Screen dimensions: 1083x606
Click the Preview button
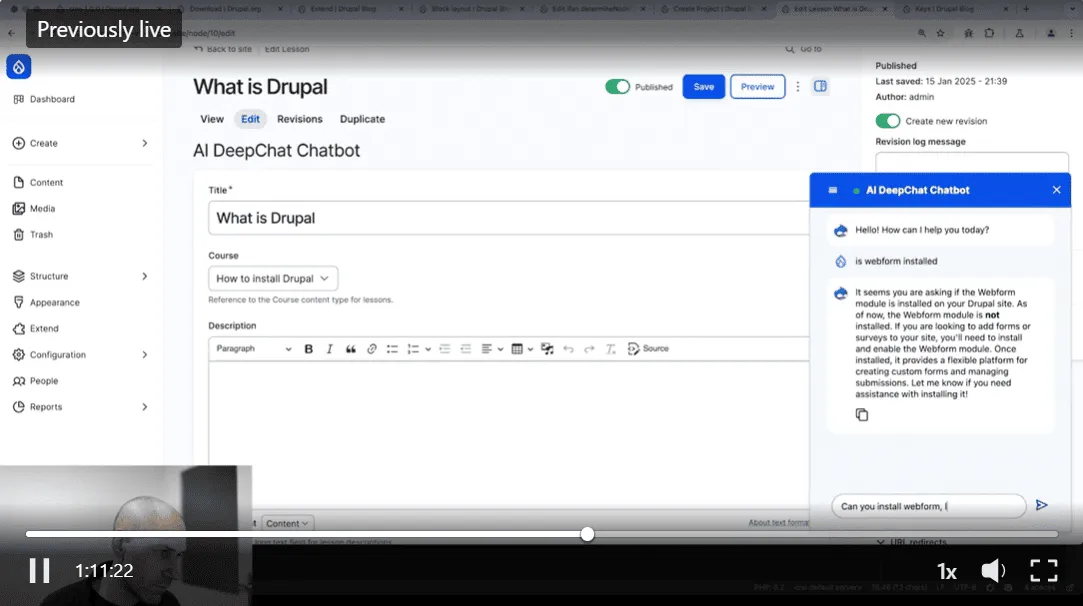[x=758, y=86]
